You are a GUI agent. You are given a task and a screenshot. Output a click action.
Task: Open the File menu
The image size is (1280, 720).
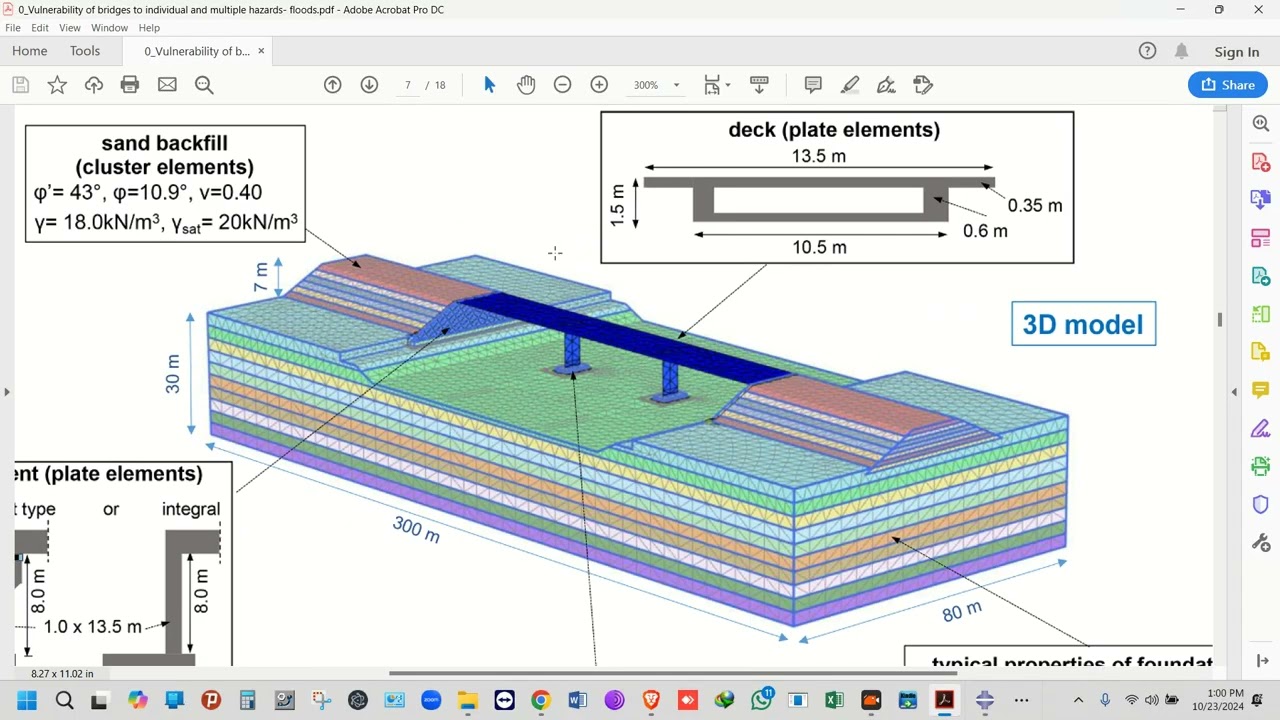click(x=13, y=28)
